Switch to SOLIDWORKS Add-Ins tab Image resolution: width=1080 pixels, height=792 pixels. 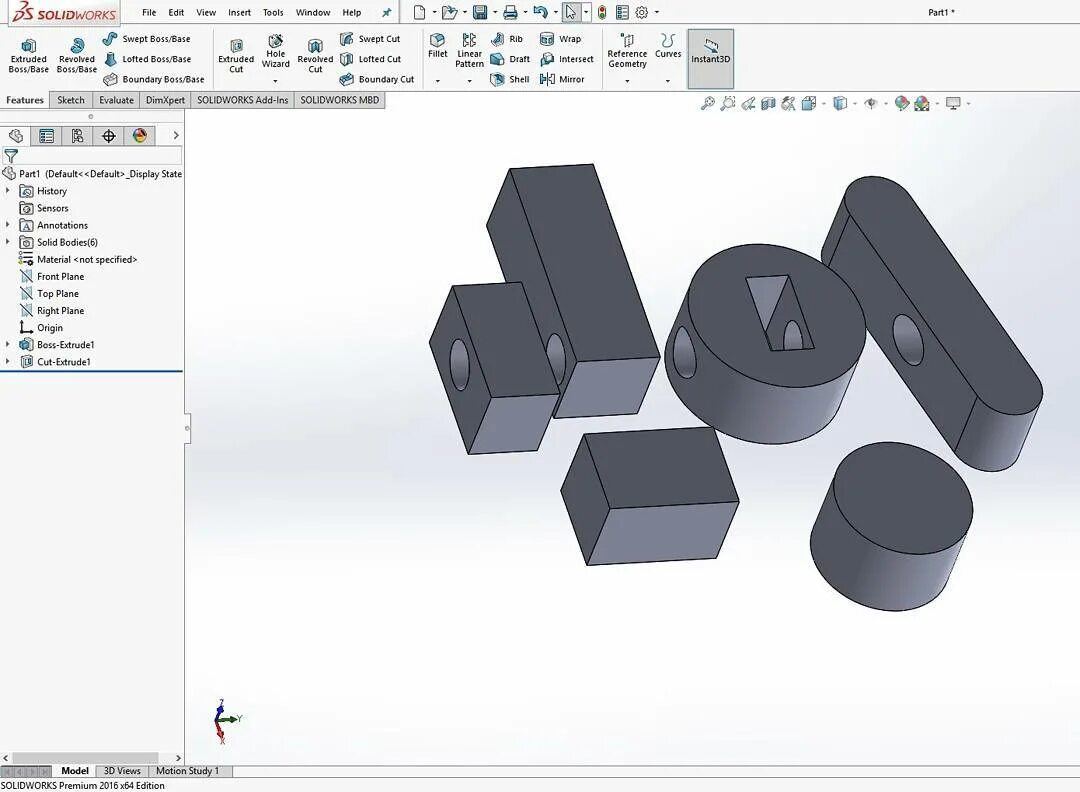[x=242, y=100]
